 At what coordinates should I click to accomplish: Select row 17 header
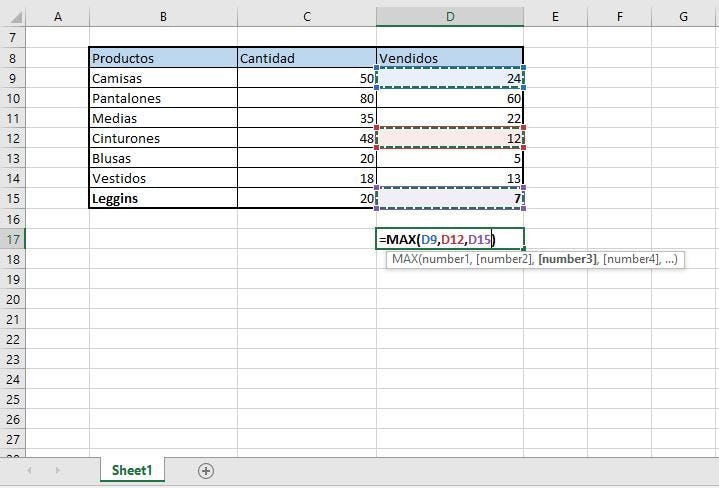[12, 239]
